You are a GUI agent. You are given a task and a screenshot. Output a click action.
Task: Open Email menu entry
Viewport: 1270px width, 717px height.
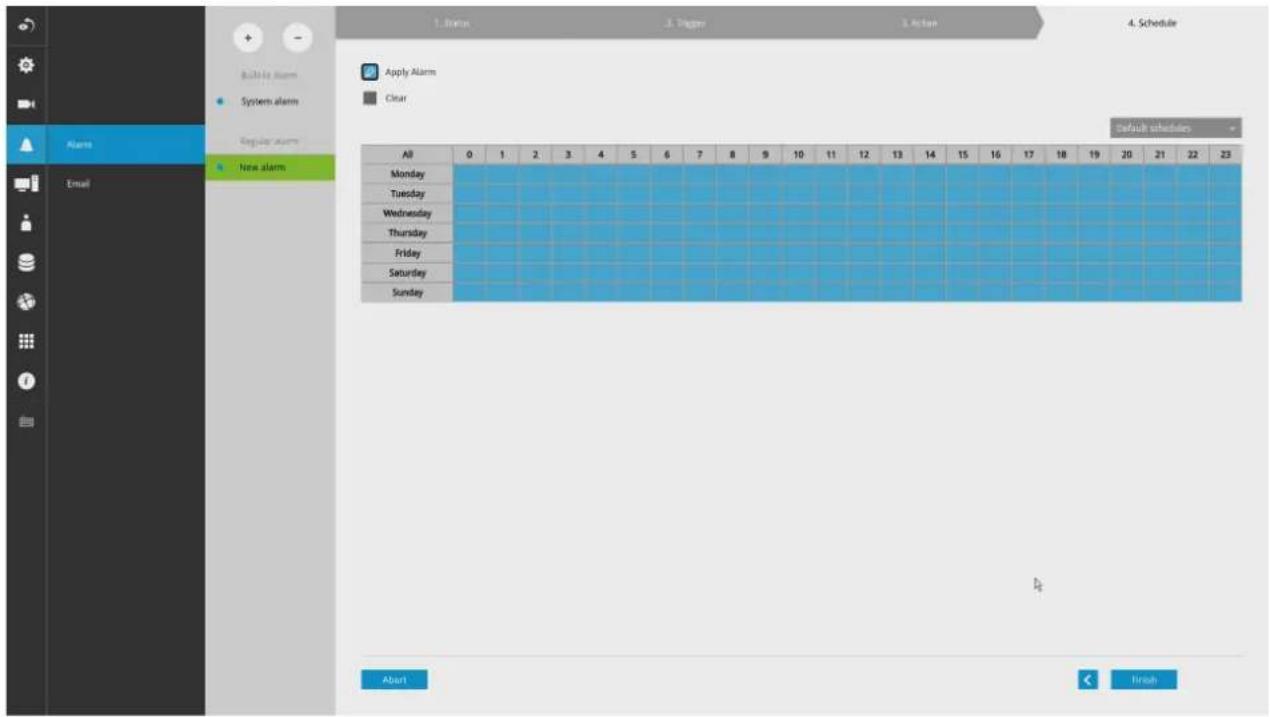click(x=125, y=184)
